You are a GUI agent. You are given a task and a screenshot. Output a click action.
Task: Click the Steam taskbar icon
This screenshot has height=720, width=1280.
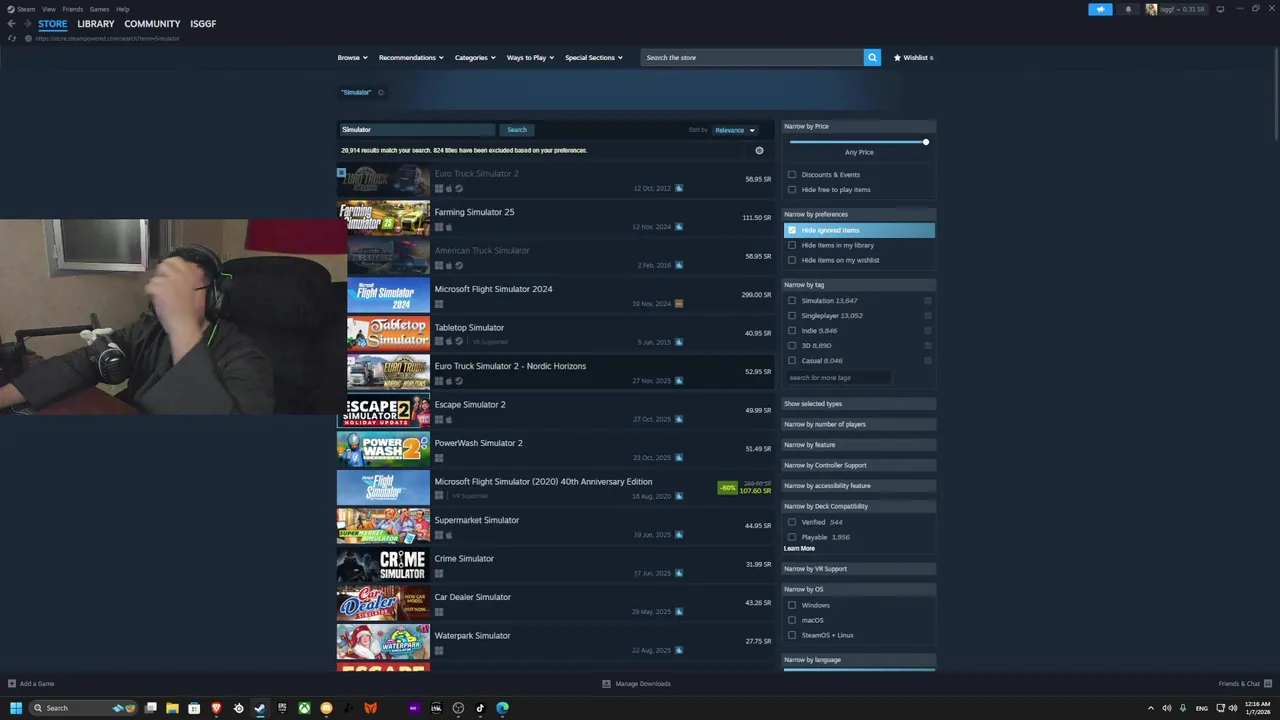click(x=260, y=708)
